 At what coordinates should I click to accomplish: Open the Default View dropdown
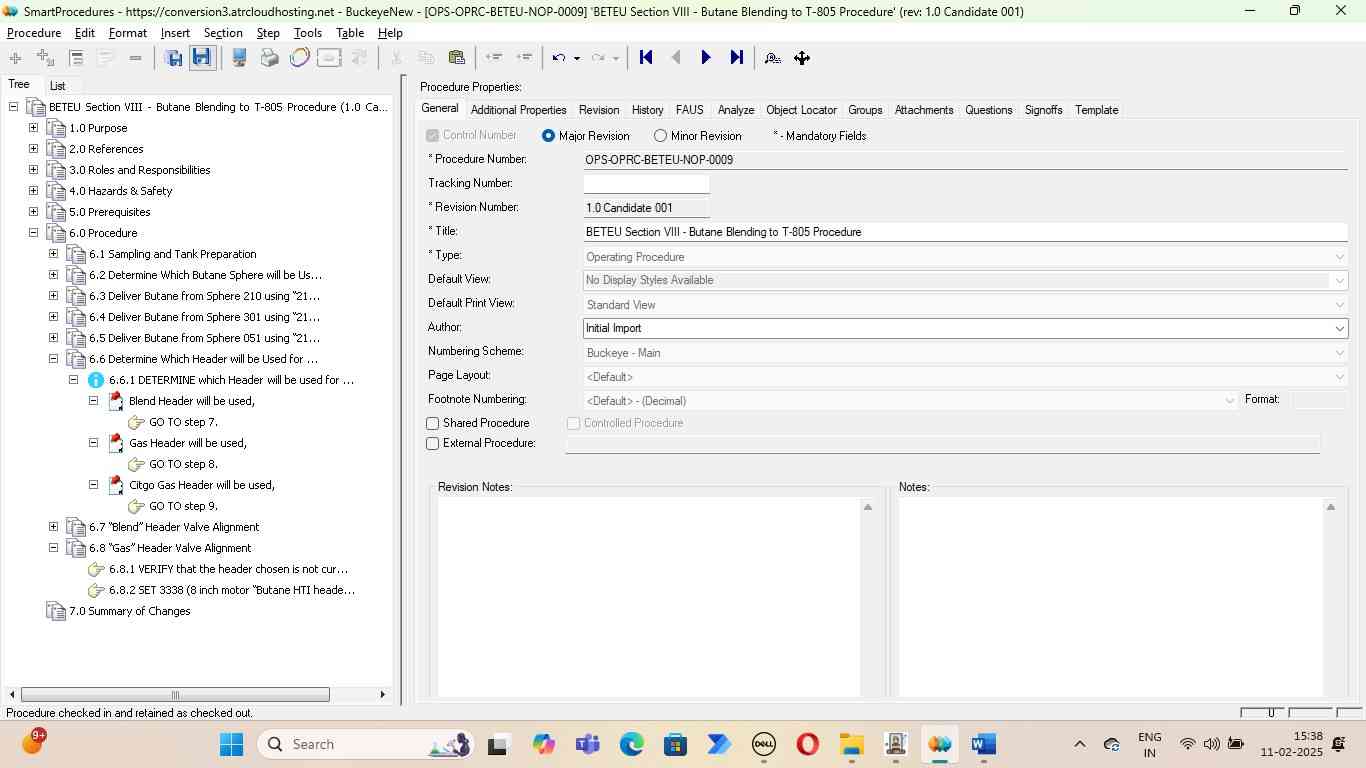(x=1339, y=280)
